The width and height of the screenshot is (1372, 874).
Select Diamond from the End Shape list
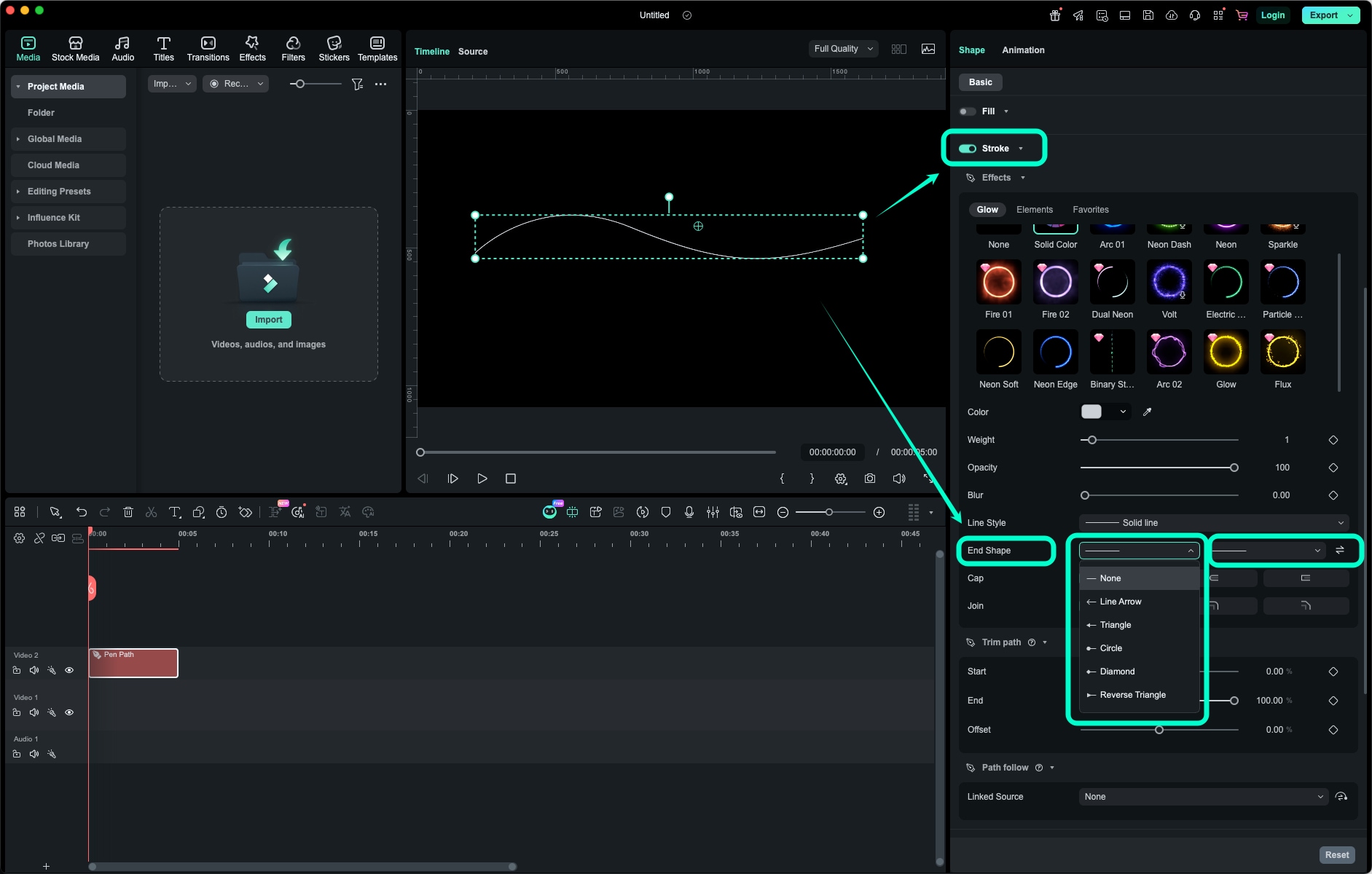(x=1116, y=672)
